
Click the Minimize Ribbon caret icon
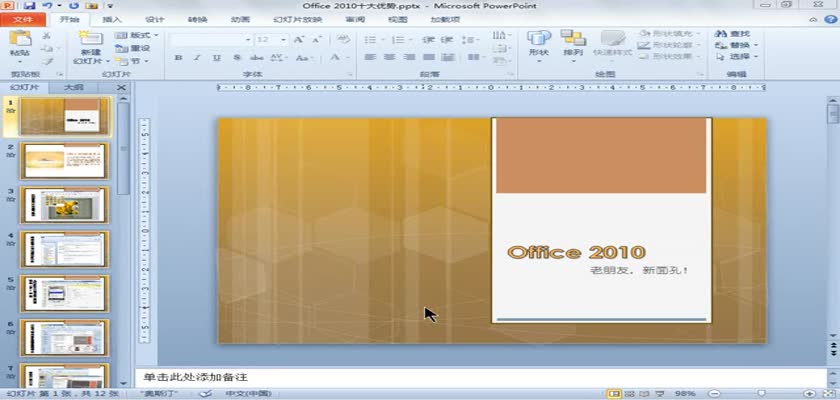(x=813, y=20)
